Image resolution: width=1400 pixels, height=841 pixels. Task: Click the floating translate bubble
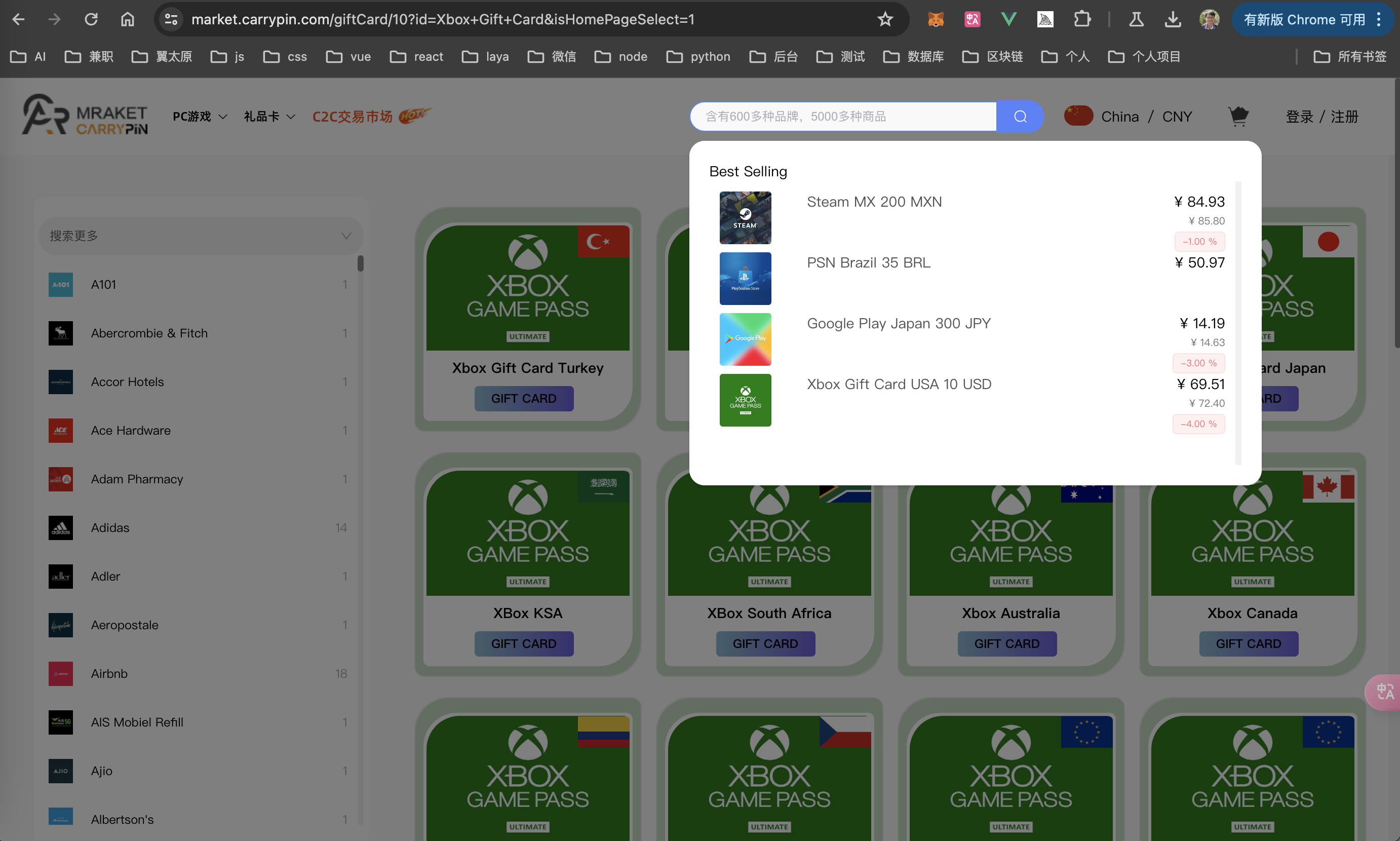point(1384,692)
